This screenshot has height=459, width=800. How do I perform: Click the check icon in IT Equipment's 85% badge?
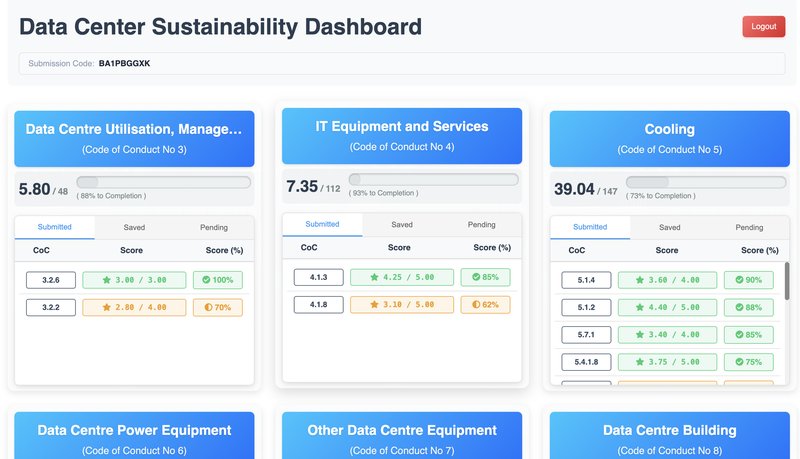(x=476, y=277)
